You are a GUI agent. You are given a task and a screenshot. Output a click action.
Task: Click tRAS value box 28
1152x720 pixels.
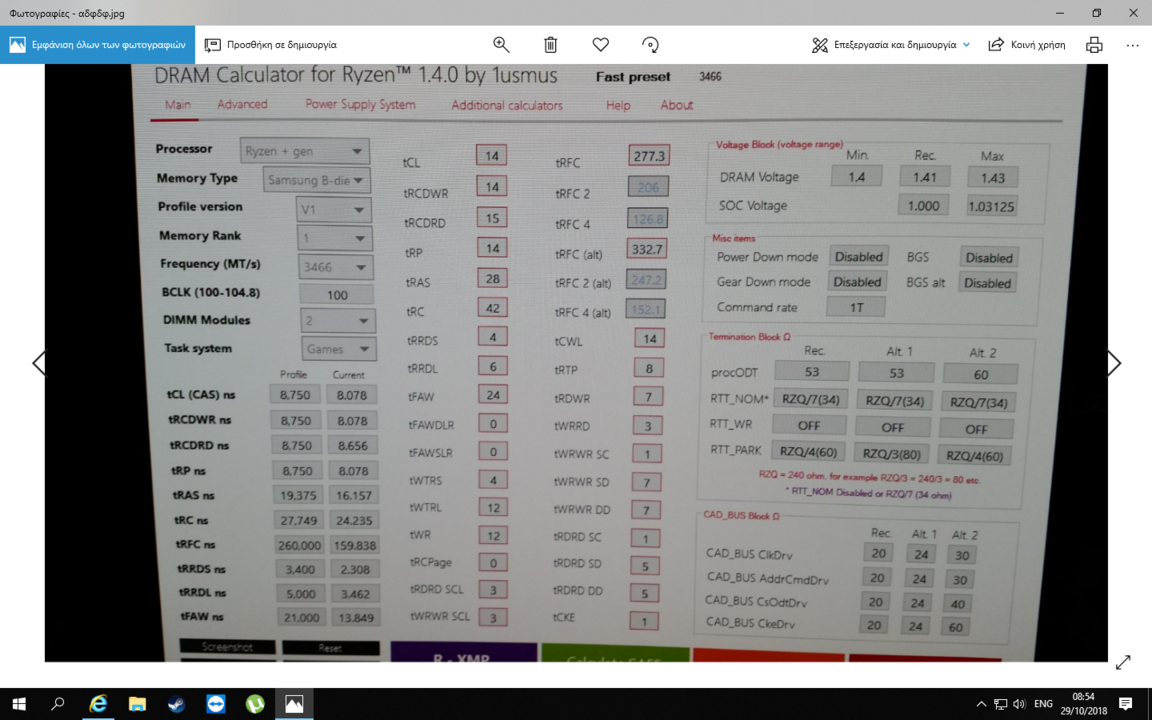(x=492, y=278)
